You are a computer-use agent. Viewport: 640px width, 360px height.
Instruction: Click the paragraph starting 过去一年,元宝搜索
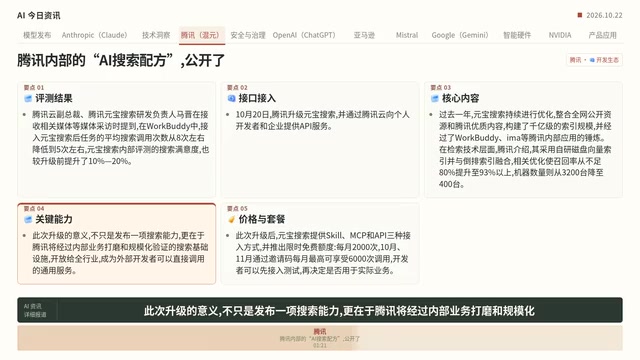(525, 149)
